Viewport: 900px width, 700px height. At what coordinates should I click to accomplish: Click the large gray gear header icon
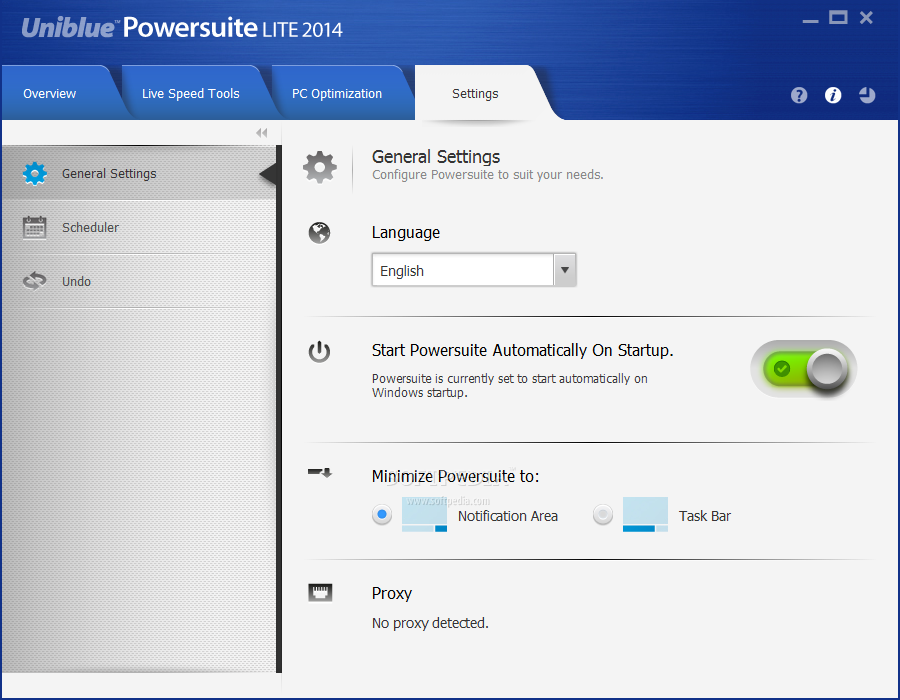[320, 168]
